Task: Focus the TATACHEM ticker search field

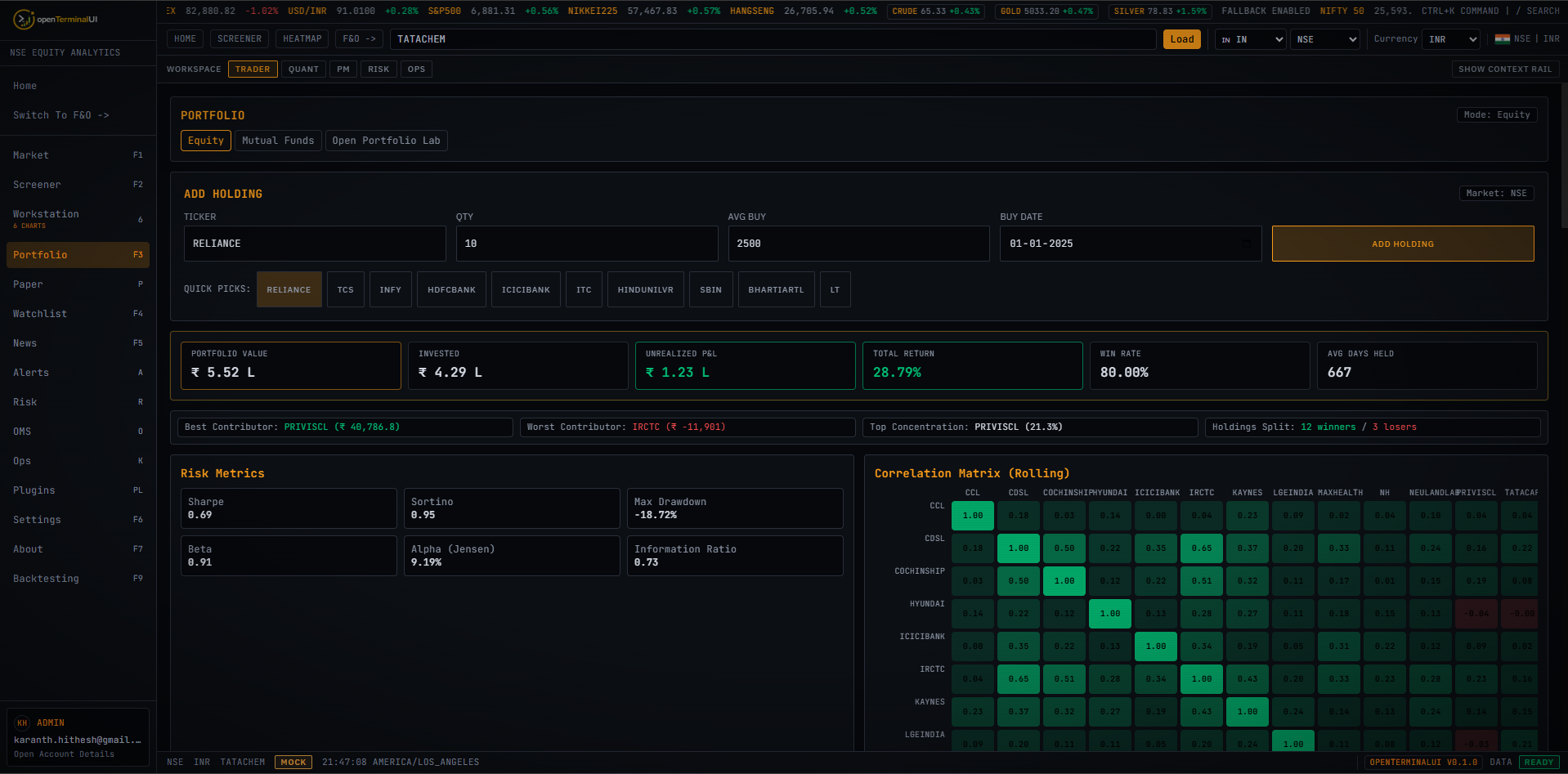Action: (773, 39)
